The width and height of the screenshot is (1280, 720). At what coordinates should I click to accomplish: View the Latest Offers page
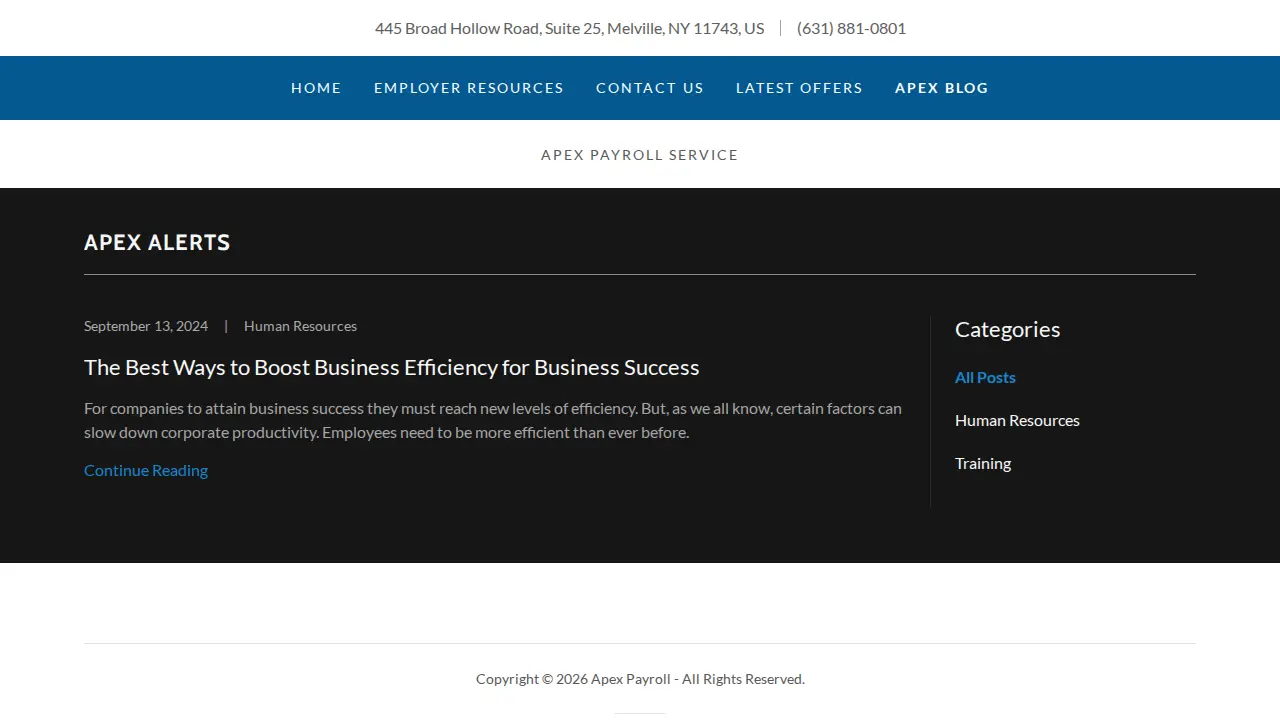[x=799, y=88]
